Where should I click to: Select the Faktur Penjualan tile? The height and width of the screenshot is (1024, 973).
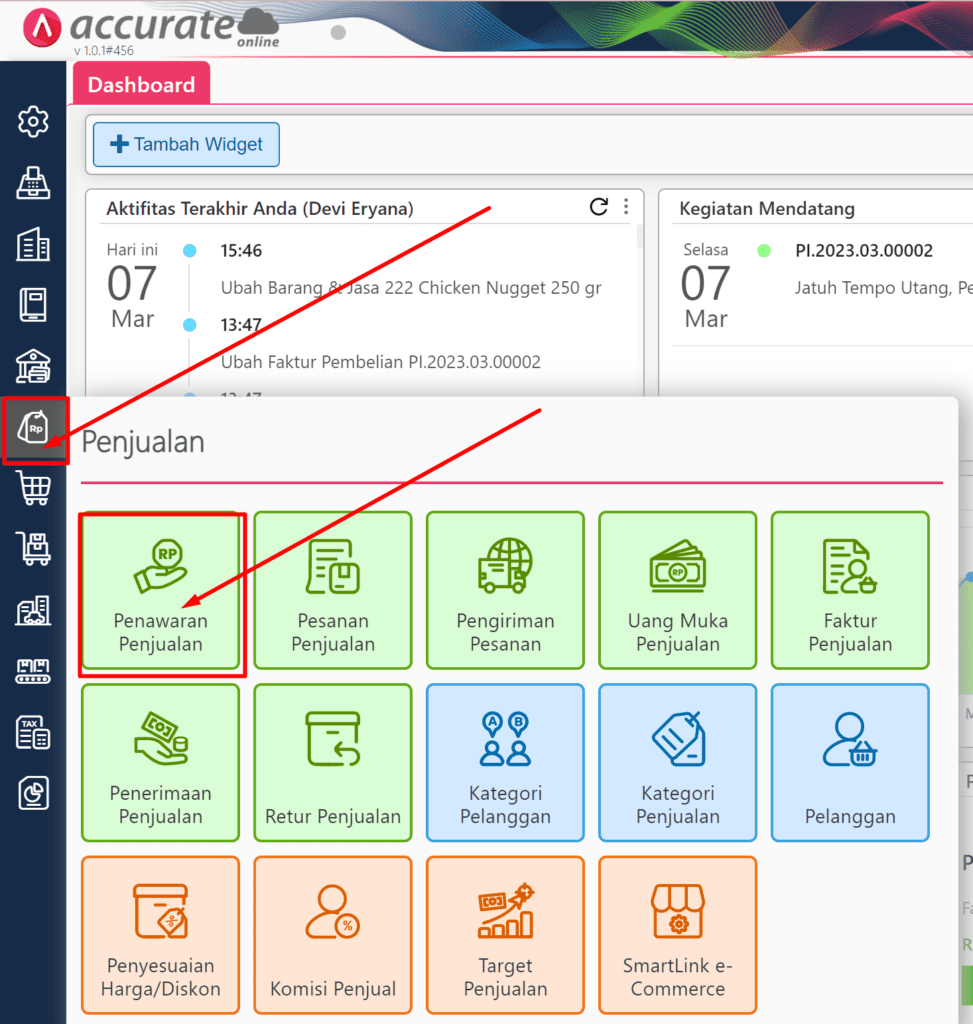[x=849, y=591]
